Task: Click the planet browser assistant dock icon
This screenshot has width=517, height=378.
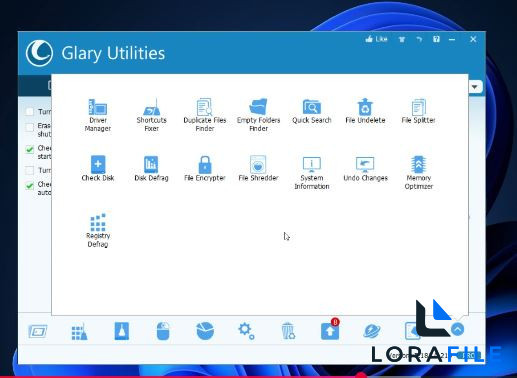Action: pos(372,331)
